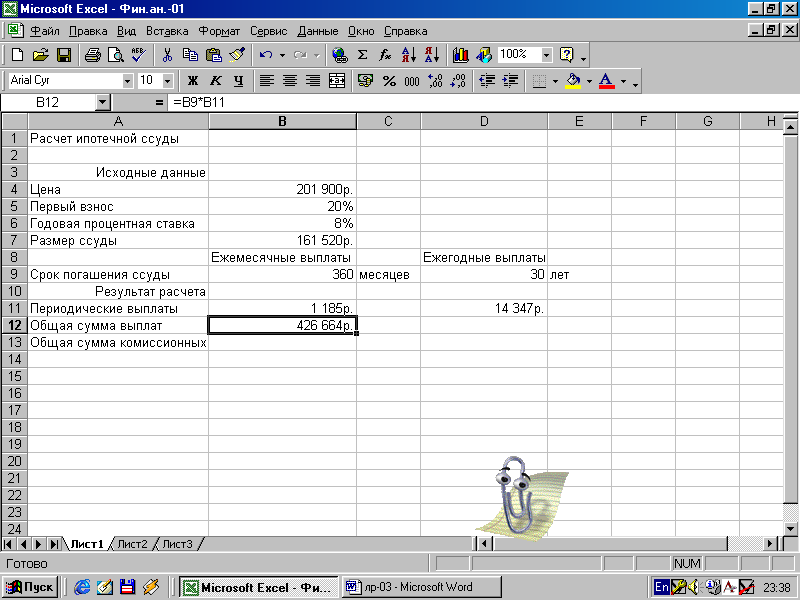Toggle bold formatting (Ж) button

pyautogui.click(x=192, y=81)
